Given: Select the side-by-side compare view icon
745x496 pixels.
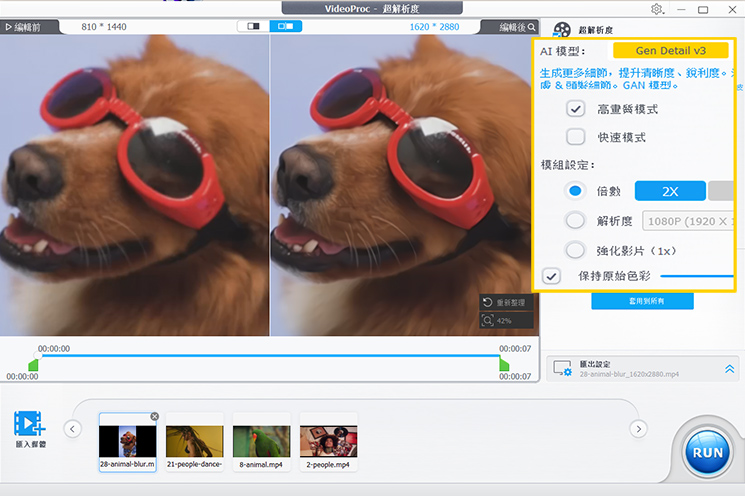Looking at the screenshot, I should (x=253, y=26).
